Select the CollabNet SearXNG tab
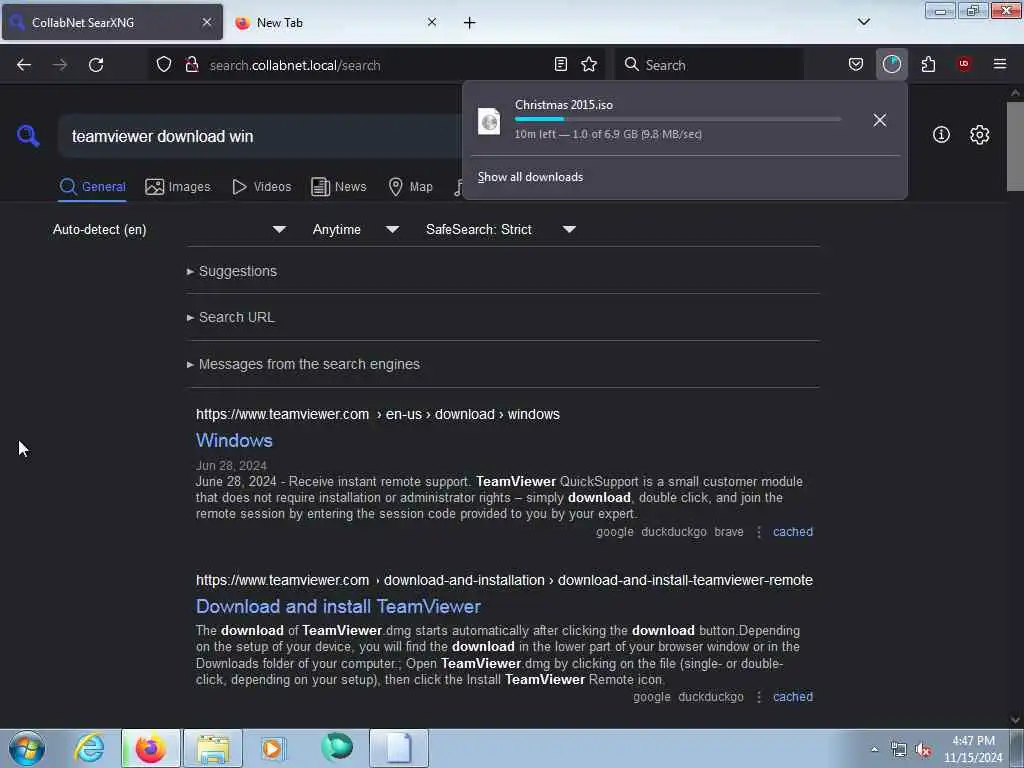Viewport: 1024px width, 768px height. [112, 23]
